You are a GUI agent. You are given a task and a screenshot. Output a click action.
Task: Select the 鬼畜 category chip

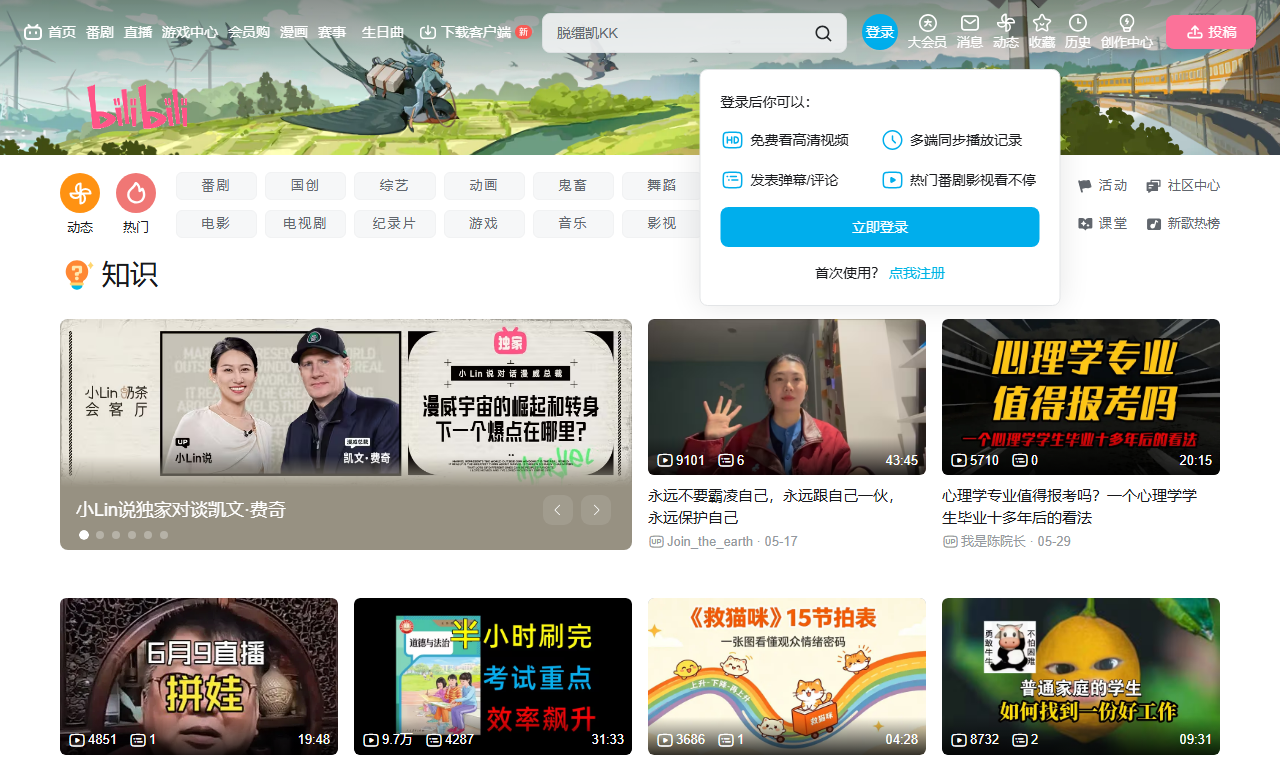[x=573, y=186]
